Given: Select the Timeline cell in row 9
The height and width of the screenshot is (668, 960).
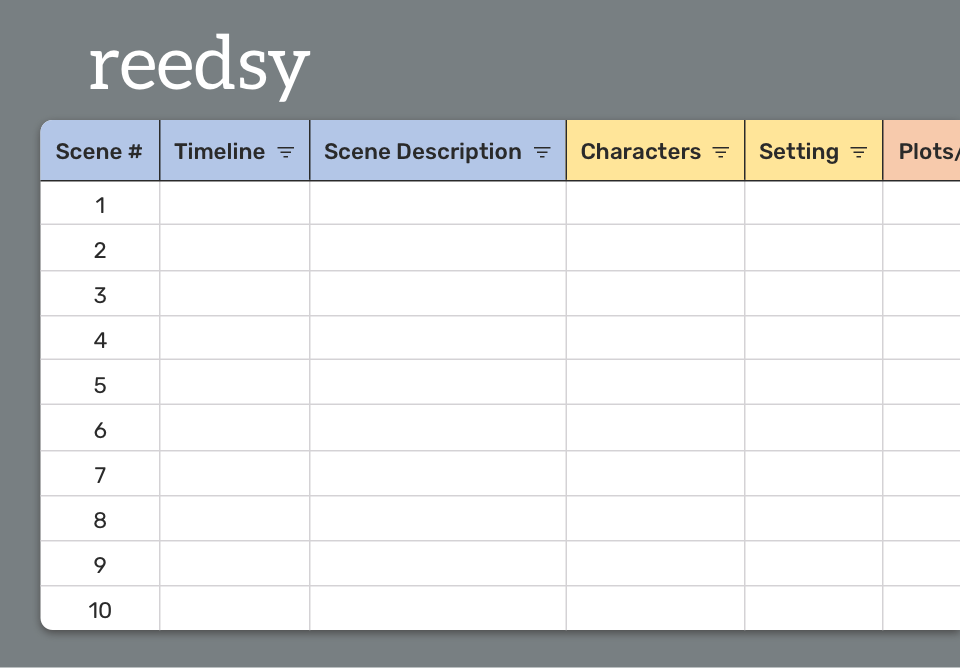Looking at the screenshot, I should pyautogui.click(x=235, y=565).
